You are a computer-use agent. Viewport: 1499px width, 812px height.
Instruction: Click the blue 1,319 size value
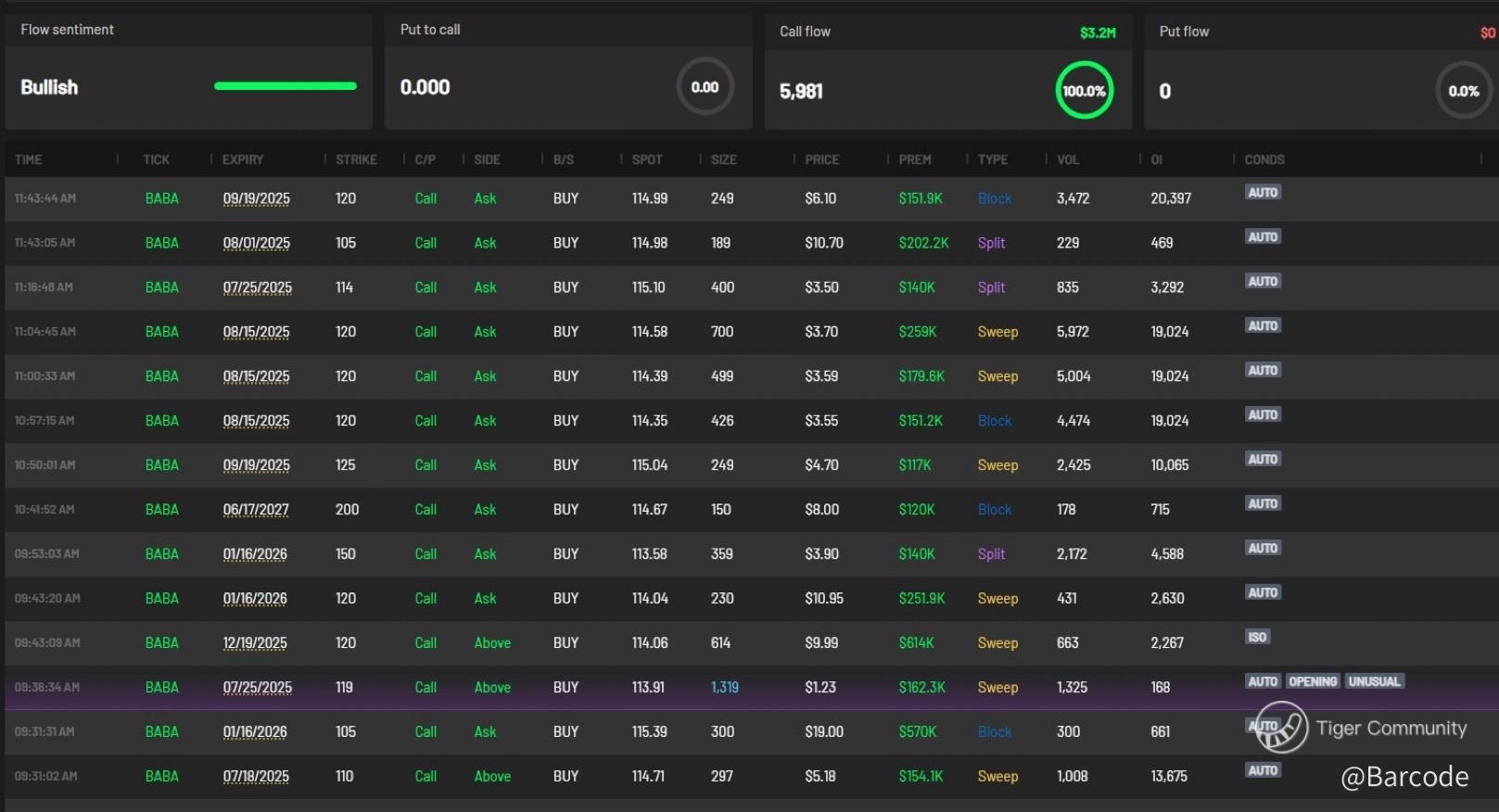click(x=725, y=688)
